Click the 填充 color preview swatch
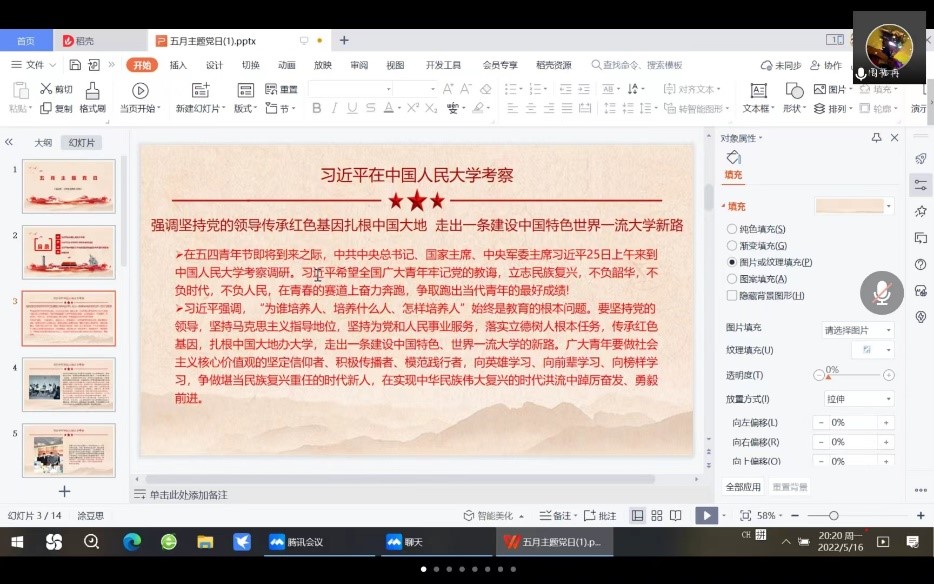Viewport: 934px width, 584px height. (x=849, y=206)
